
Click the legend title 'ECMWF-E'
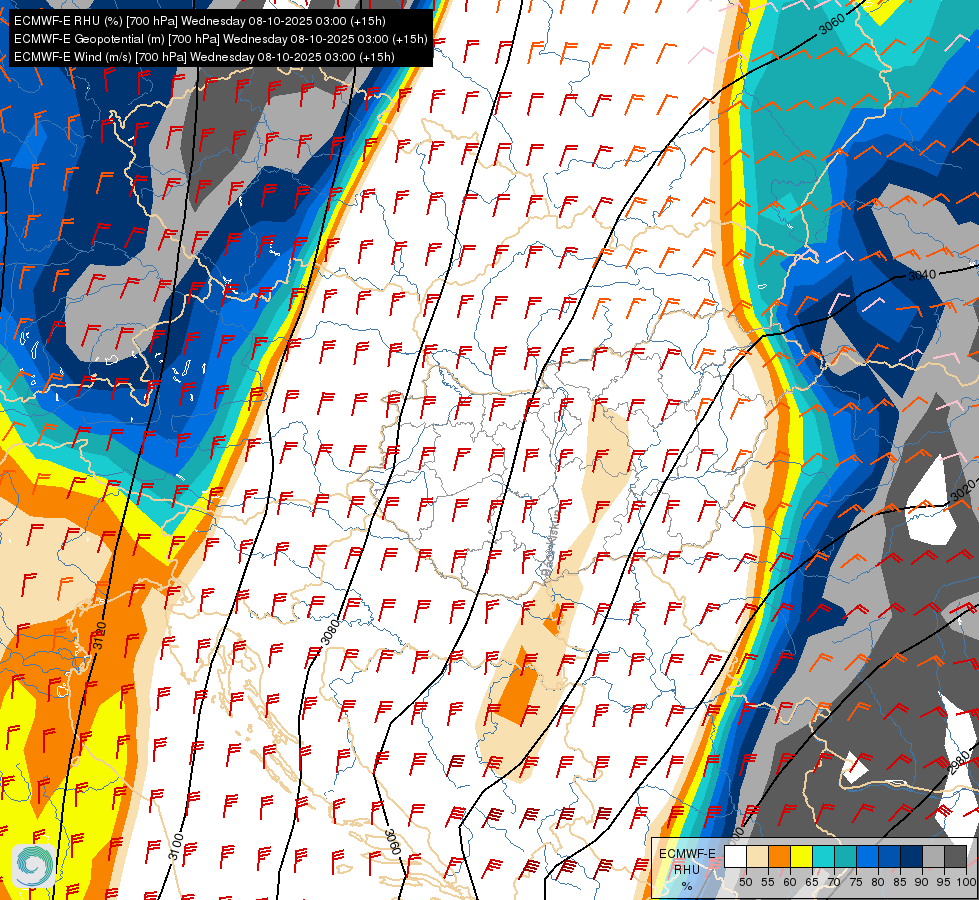(687, 854)
